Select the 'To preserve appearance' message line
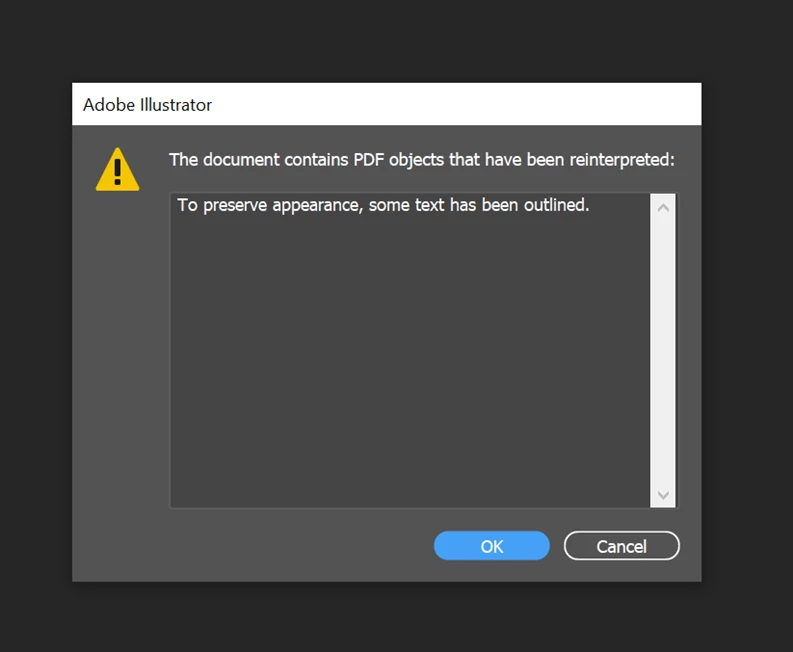Viewport: 793px width, 652px height. coord(383,205)
